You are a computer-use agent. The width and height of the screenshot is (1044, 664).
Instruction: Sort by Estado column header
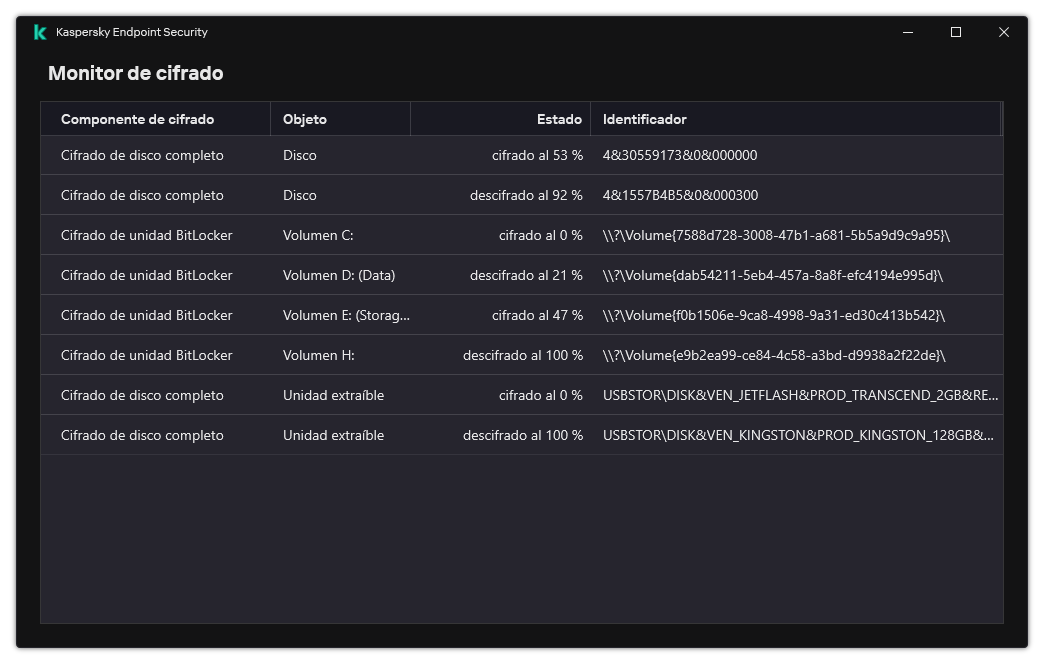(x=559, y=119)
